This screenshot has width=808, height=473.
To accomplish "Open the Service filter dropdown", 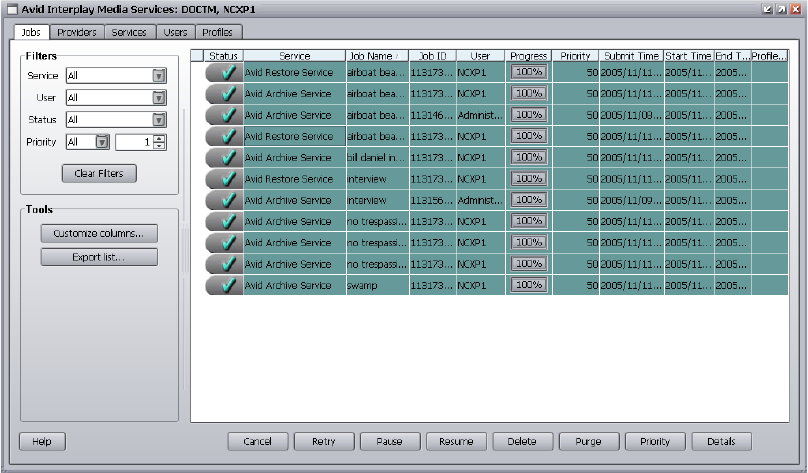I will pos(159,76).
